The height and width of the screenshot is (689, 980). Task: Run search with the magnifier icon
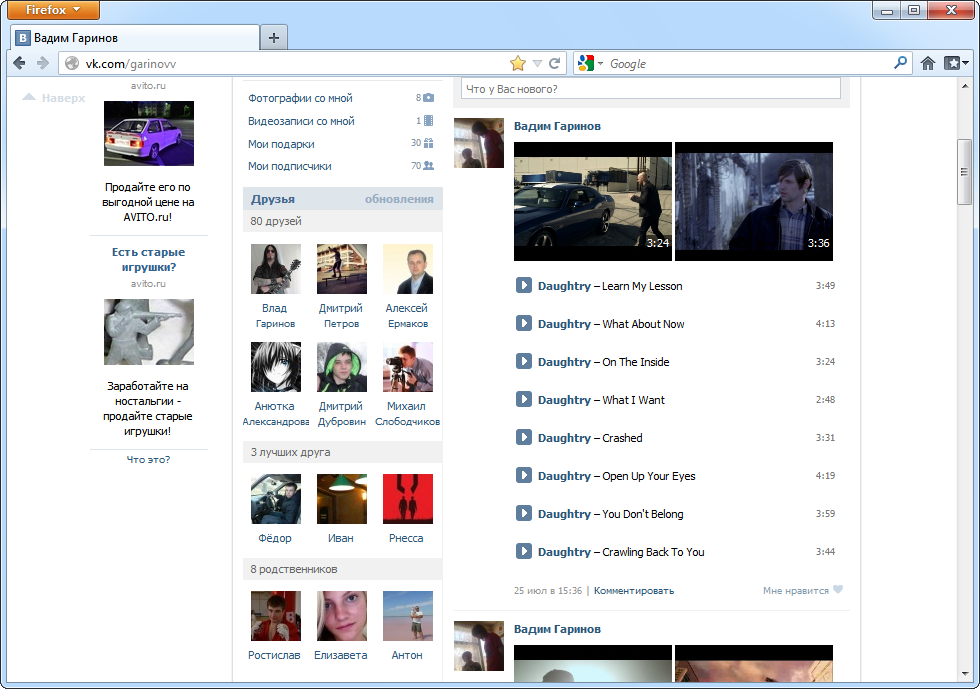point(900,63)
